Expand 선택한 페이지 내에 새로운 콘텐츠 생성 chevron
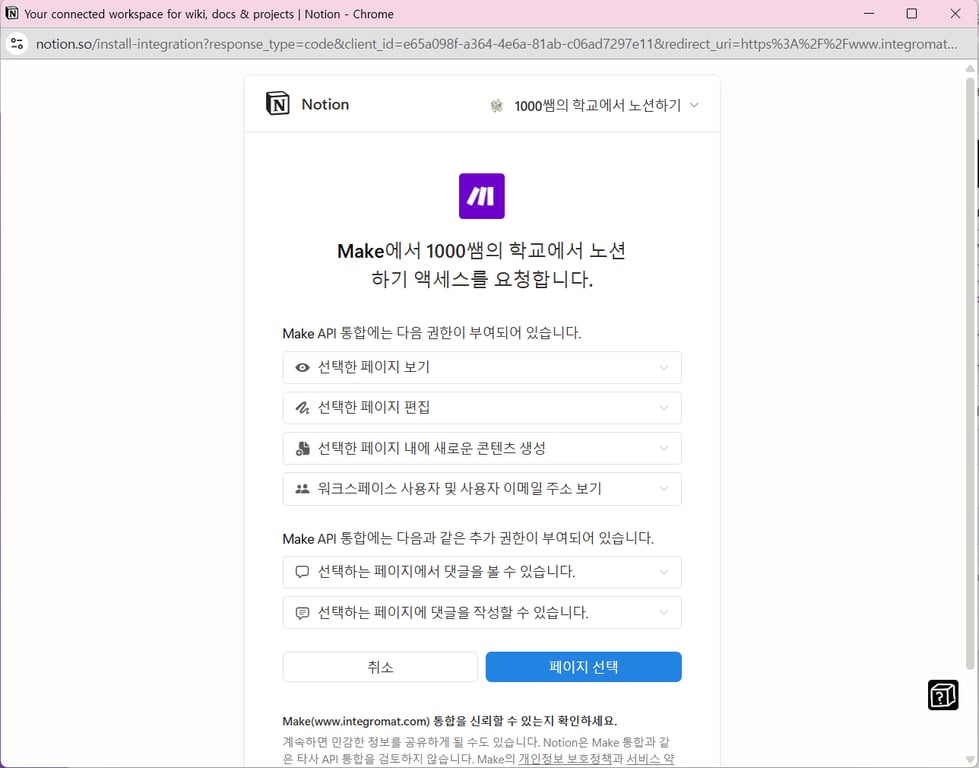 point(664,448)
